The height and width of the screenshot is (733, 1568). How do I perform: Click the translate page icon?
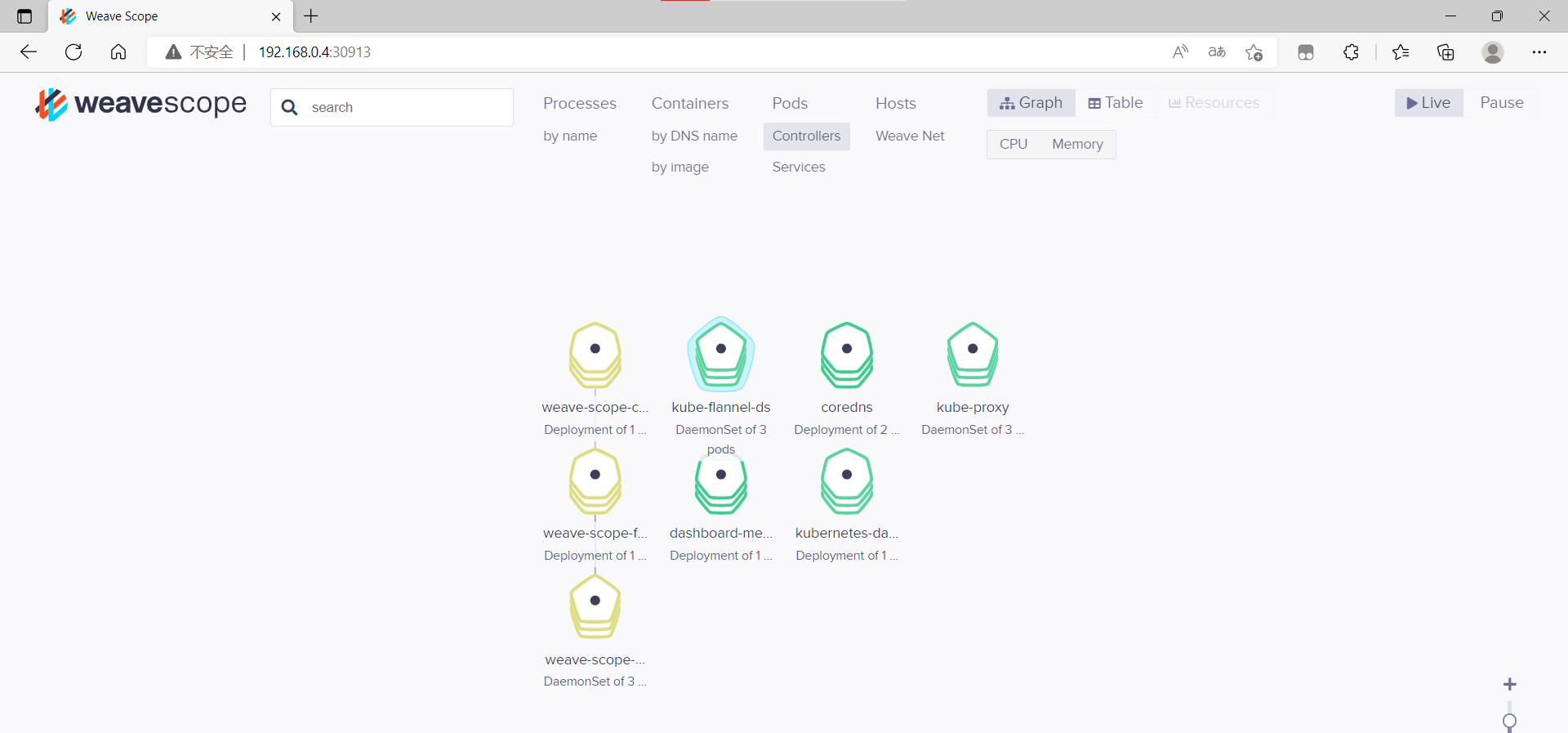click(x=1217, y=52)
